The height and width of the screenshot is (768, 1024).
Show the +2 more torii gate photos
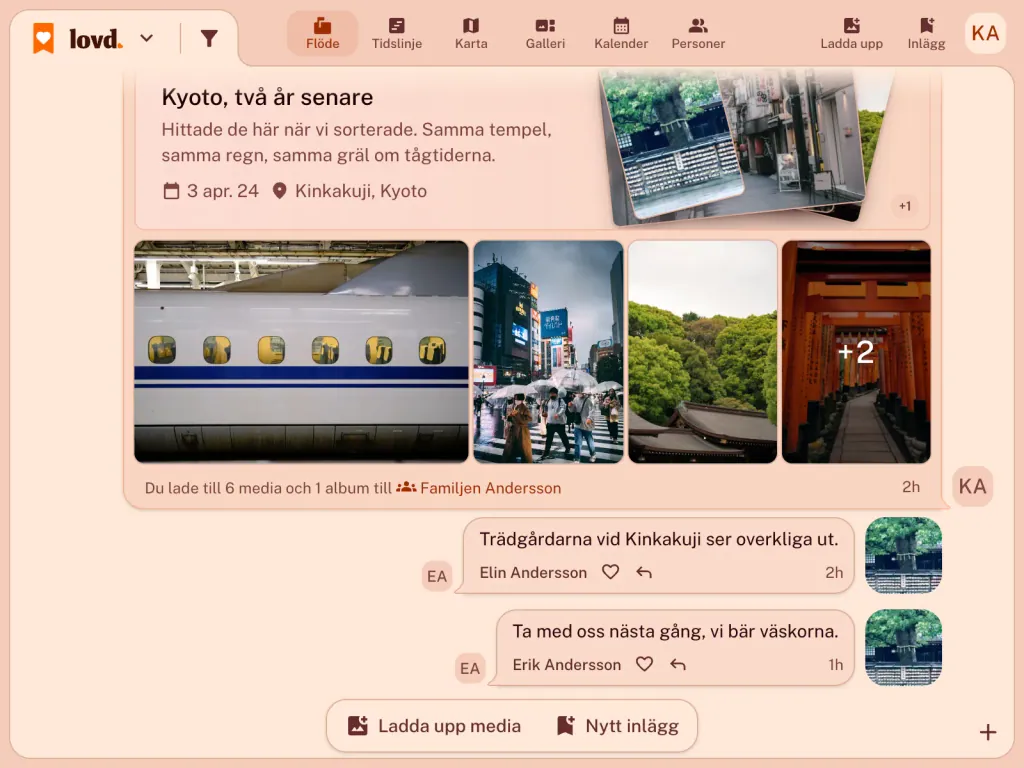coord(856,352)
